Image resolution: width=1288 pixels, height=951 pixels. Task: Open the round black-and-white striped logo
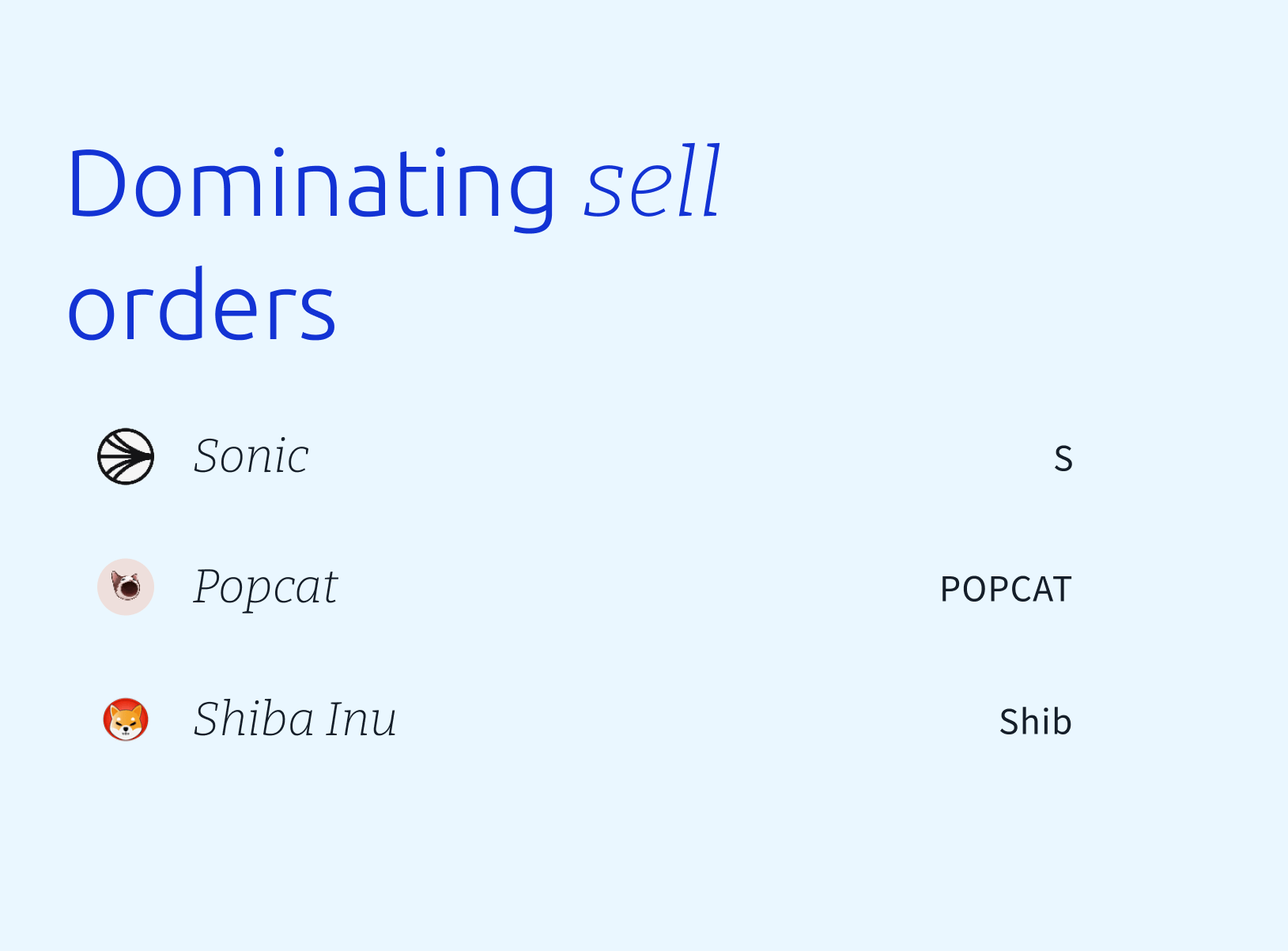pos(126,456)
